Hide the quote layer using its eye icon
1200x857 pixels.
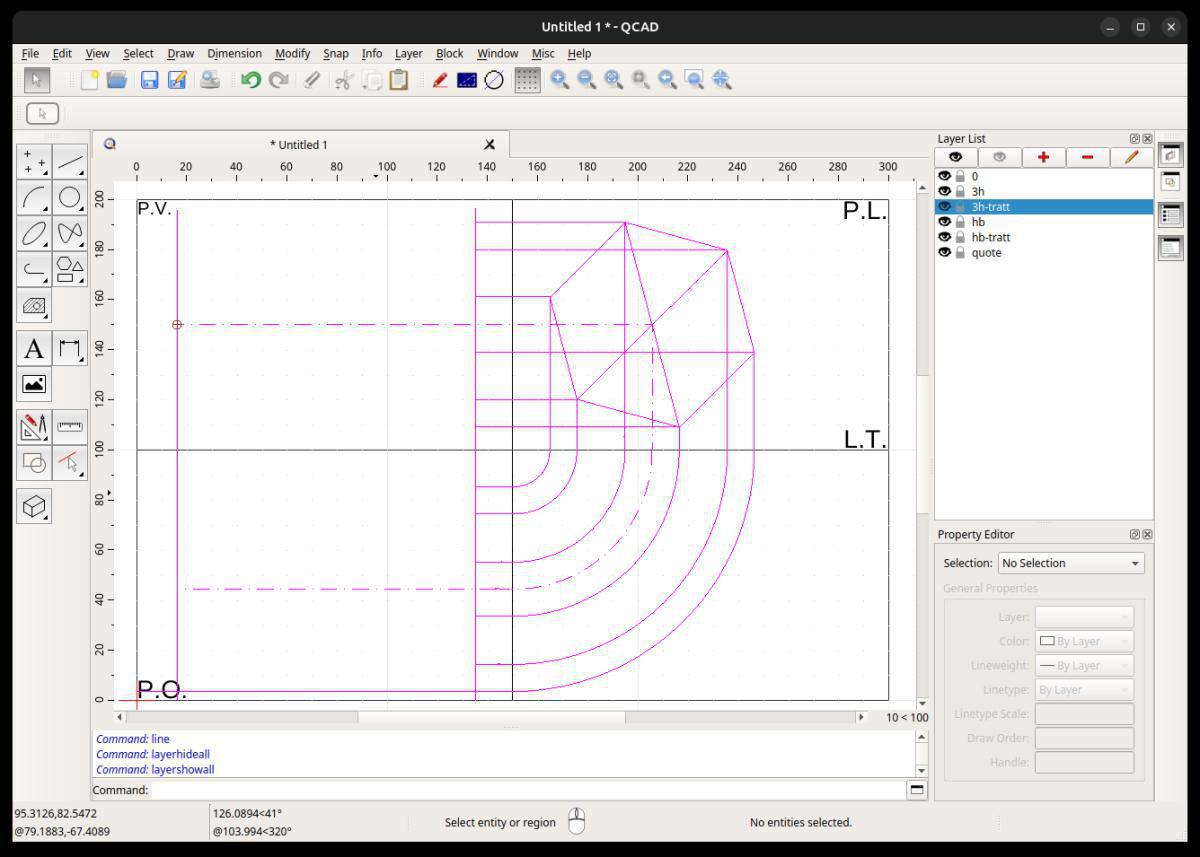coord(944,253)
